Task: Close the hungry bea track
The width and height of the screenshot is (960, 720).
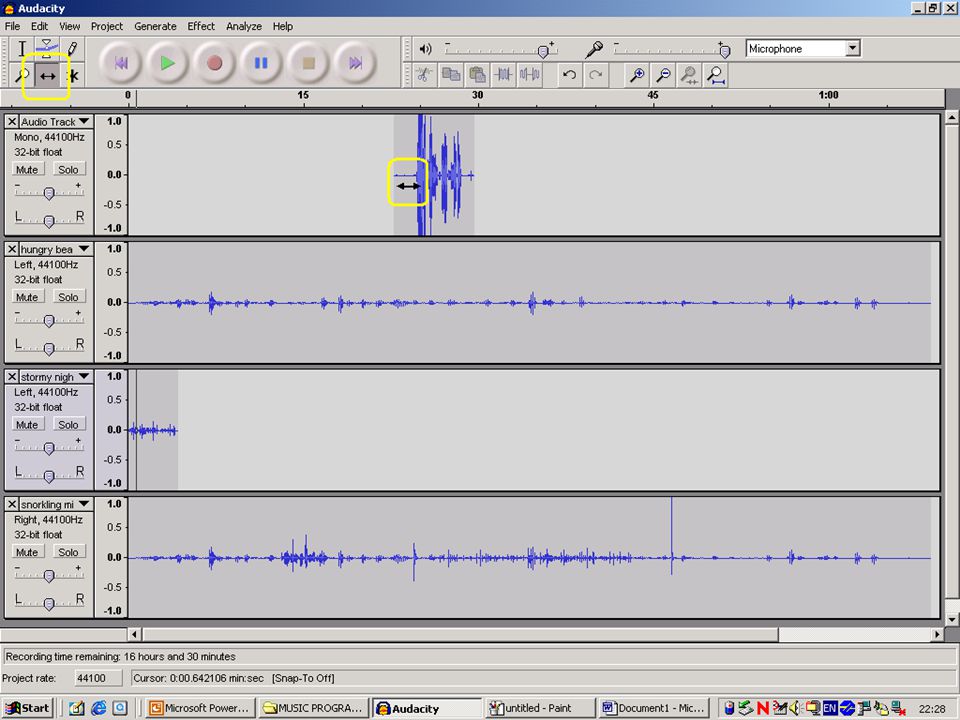Action: point(12,249)
